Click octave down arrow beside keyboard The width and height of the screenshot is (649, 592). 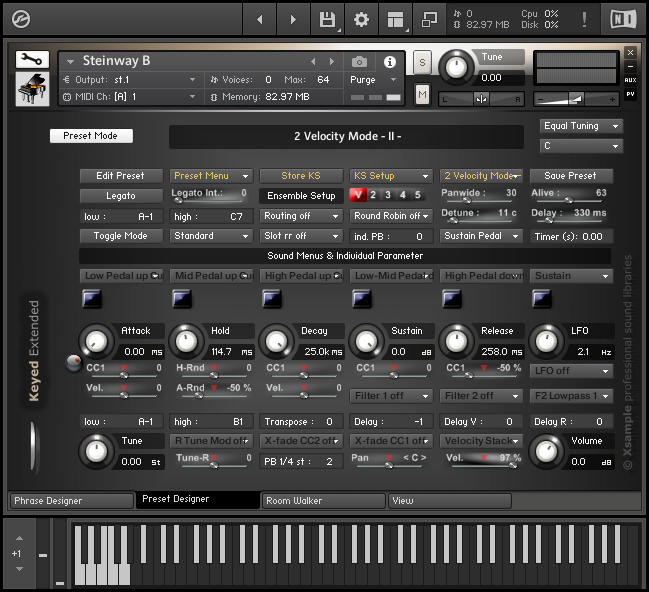19,569
